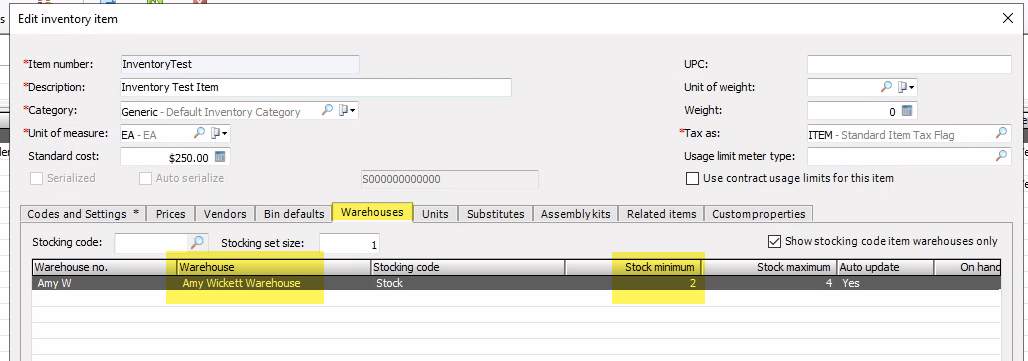Click the Description input field
Image resolution: width=1028 pixels, height=361 pixels.
(316, 87)
